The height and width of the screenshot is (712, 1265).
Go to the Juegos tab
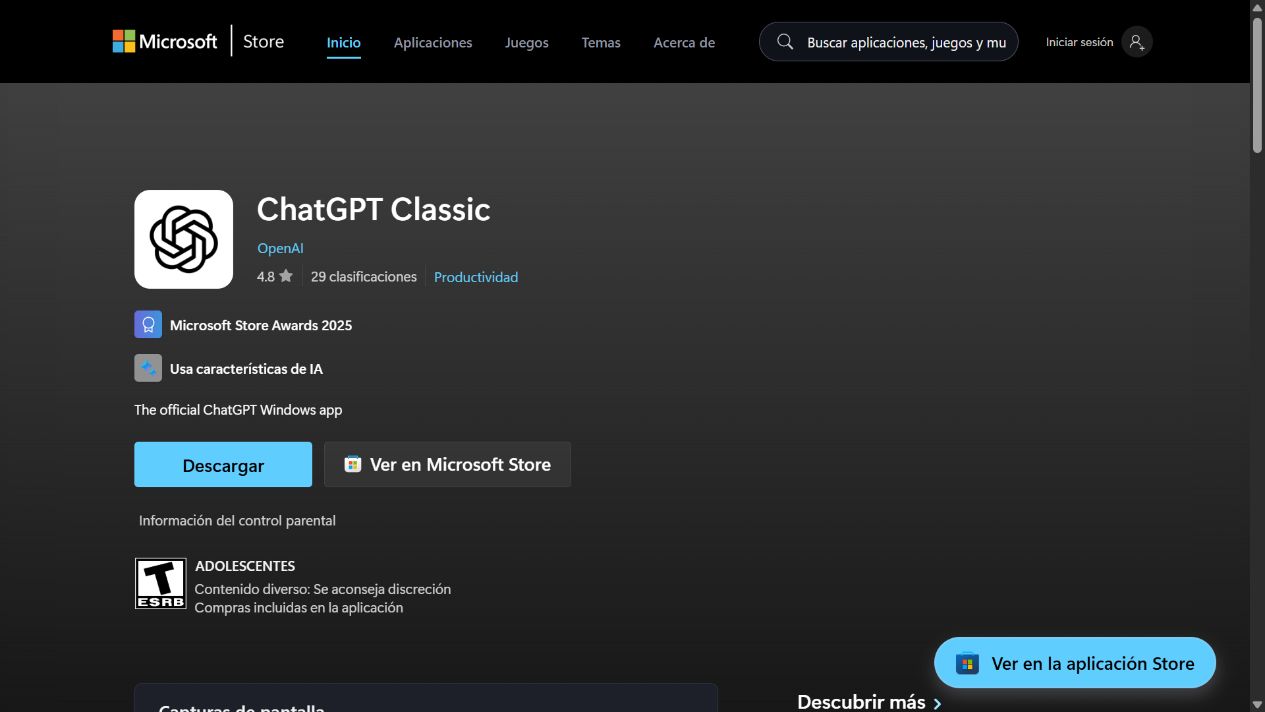(x=527, y=42)
